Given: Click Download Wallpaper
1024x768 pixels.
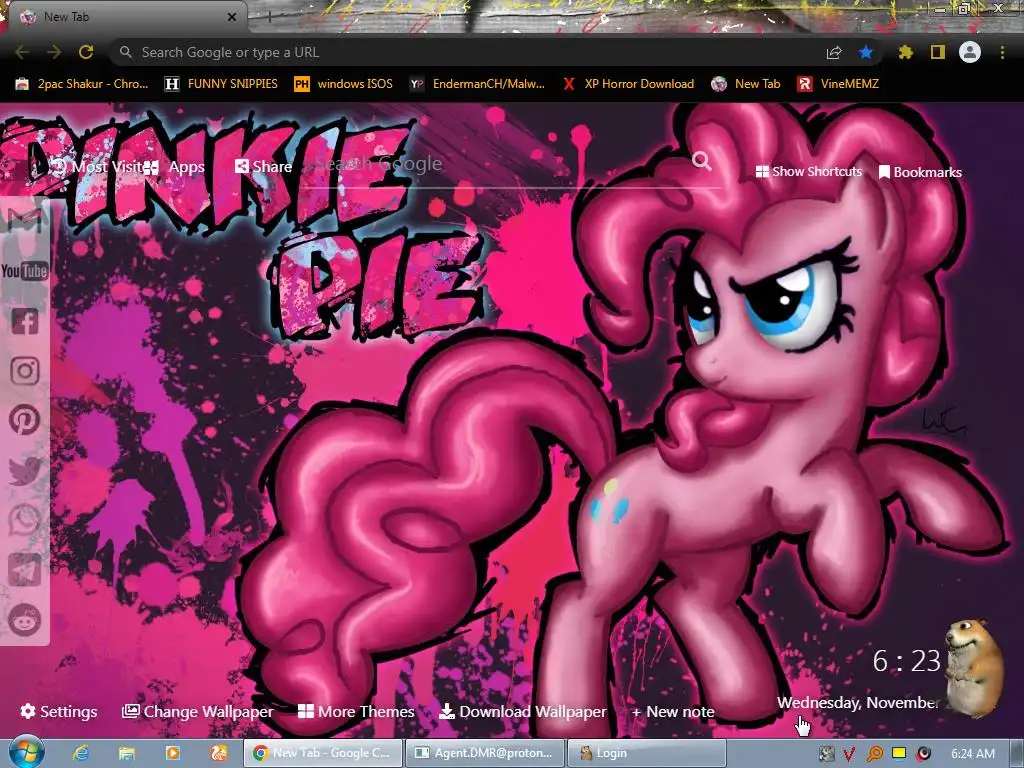Looking at the screenshot, I should coord(523,711).
